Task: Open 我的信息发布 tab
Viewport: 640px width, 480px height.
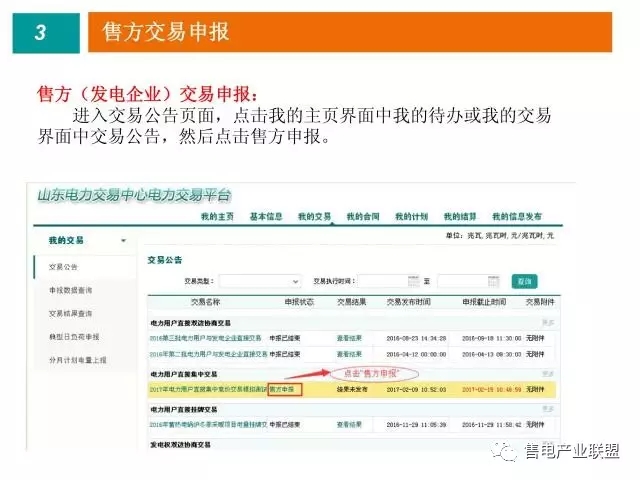Action: click(520, 216)
